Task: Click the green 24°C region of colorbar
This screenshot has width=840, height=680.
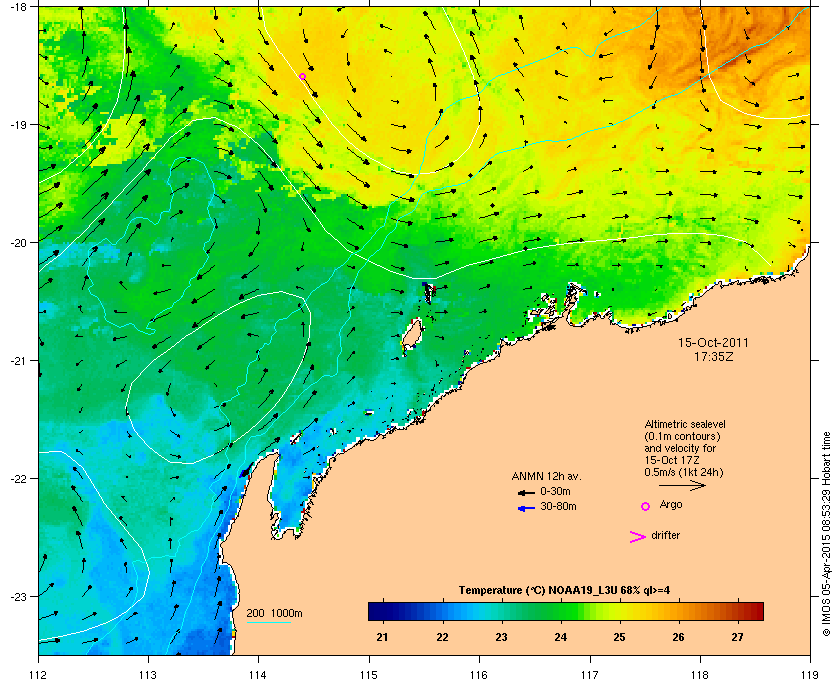Action: [560, 611]
